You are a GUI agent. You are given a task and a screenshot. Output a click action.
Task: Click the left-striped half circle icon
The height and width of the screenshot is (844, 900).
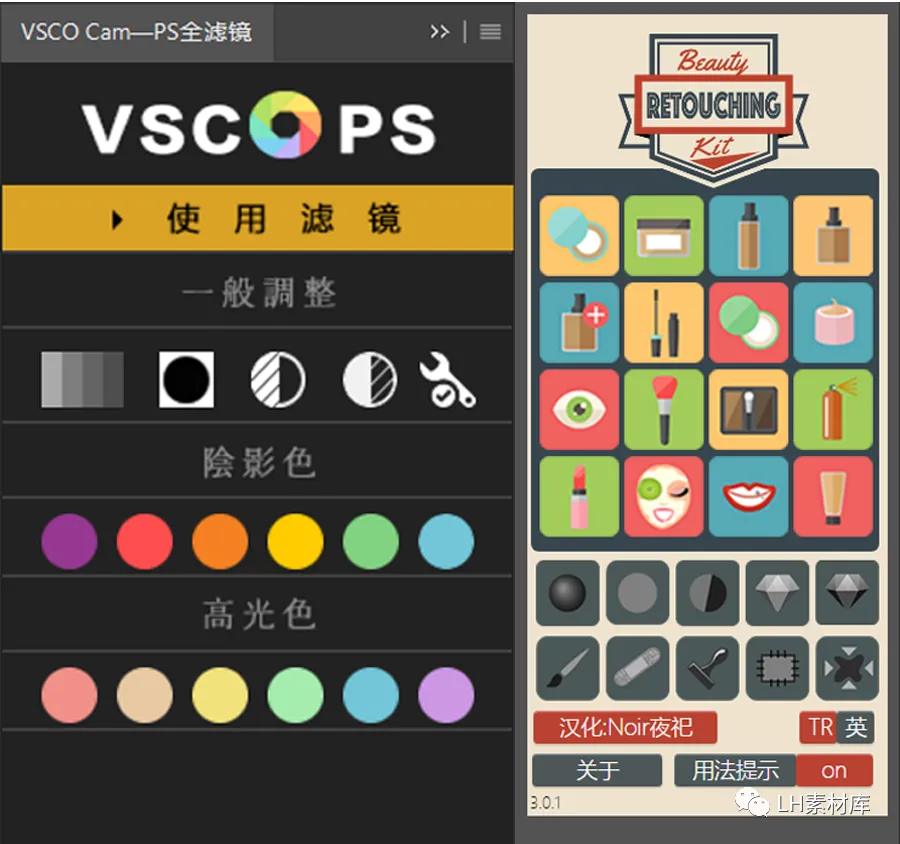coord(278,380)
